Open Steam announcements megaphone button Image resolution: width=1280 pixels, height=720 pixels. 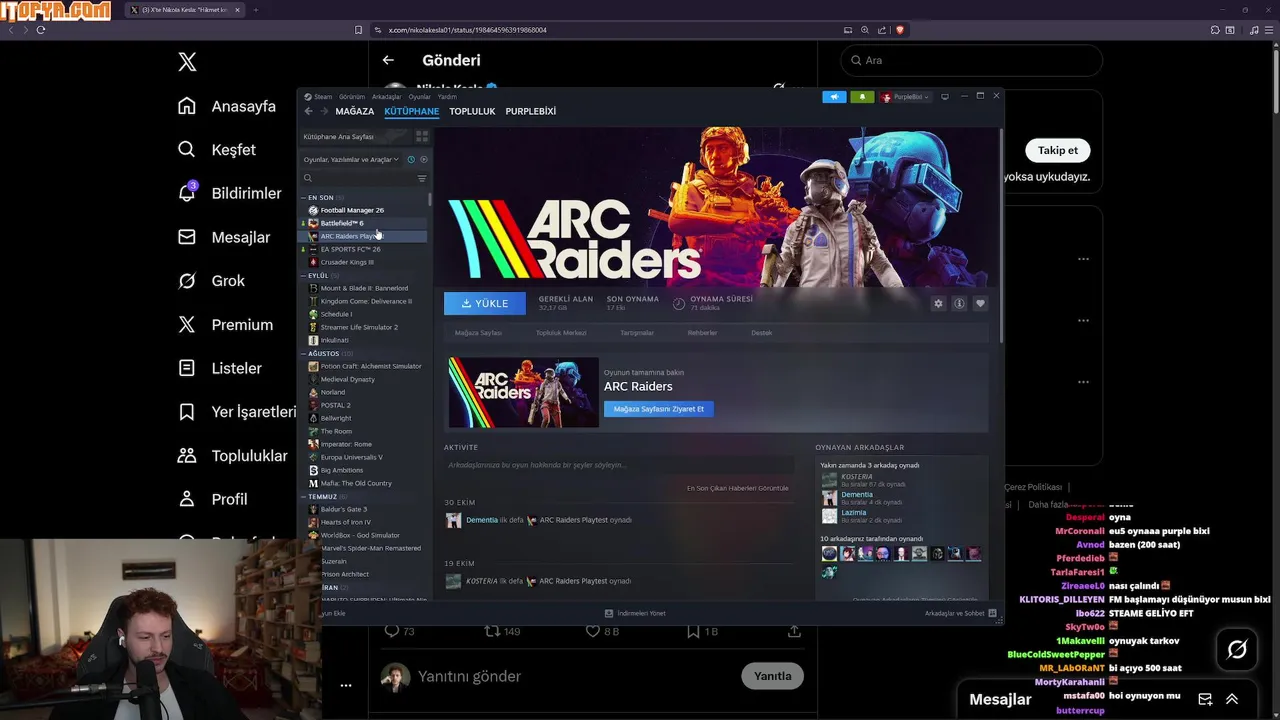click(834, 97)
